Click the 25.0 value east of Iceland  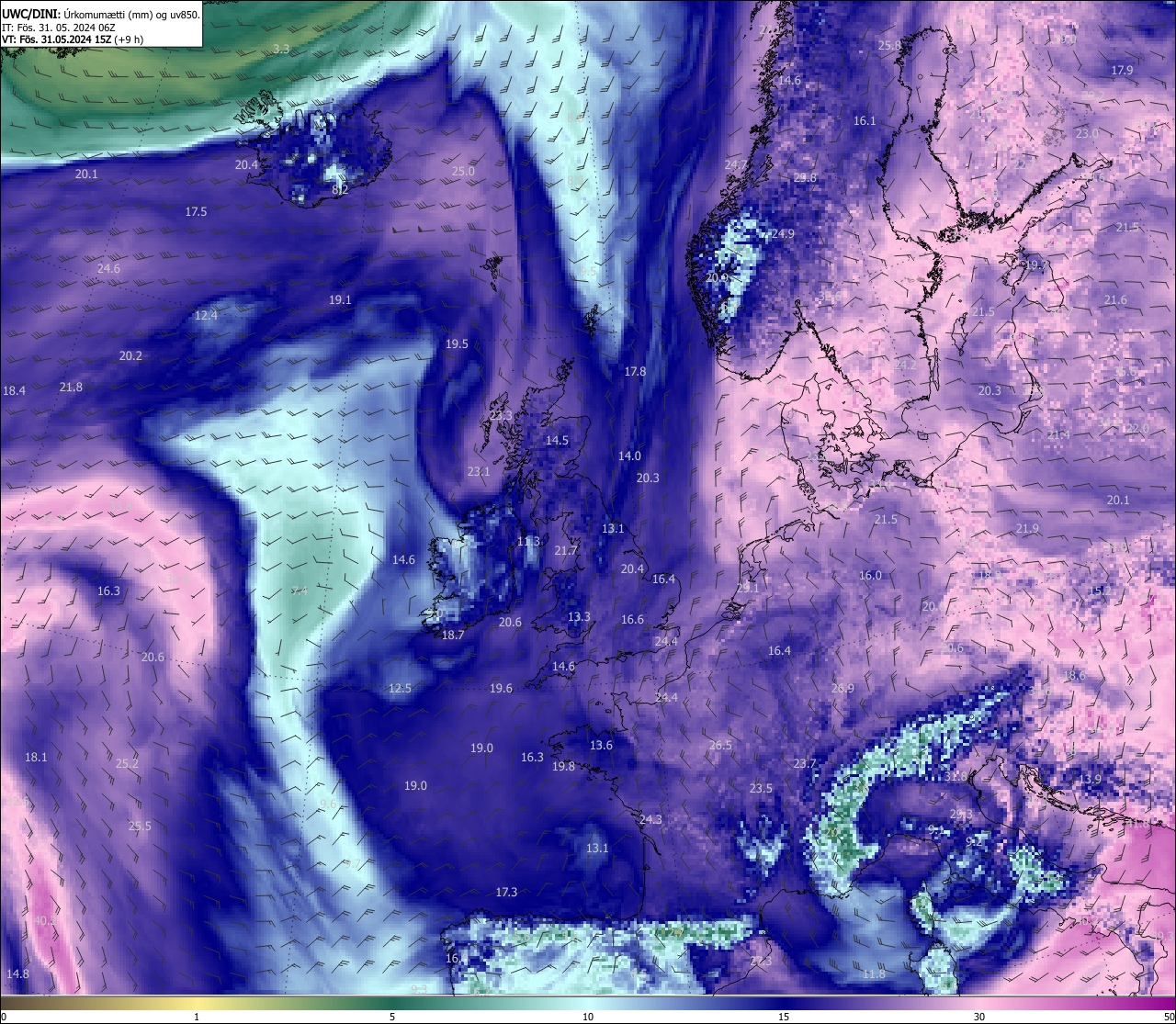pyautogui.click(x=463, y=171)
